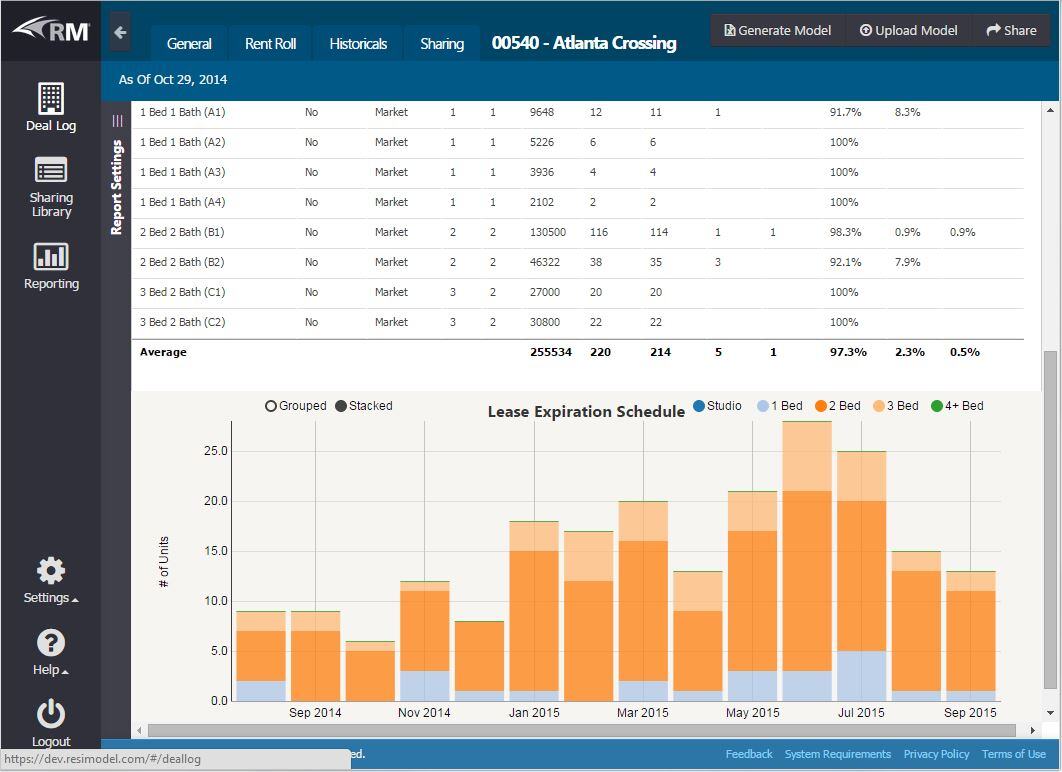Open the Privacy Policy link
Image resolution: width=1062 pixels, height=772 pixels.
click(x=936, y=754)
